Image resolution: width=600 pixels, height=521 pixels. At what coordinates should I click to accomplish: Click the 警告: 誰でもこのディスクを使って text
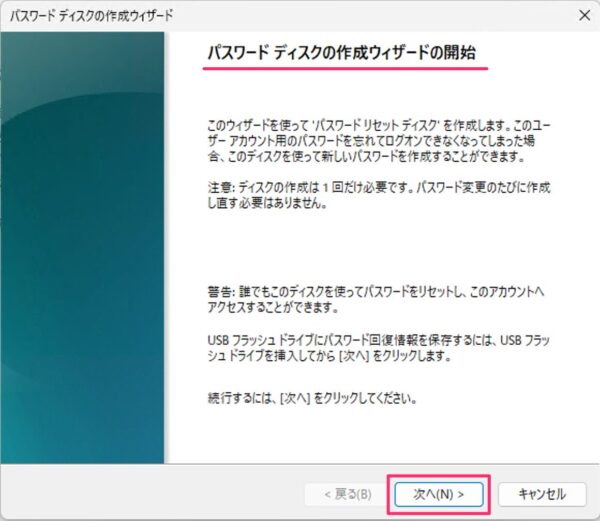[x=375, y=299]
